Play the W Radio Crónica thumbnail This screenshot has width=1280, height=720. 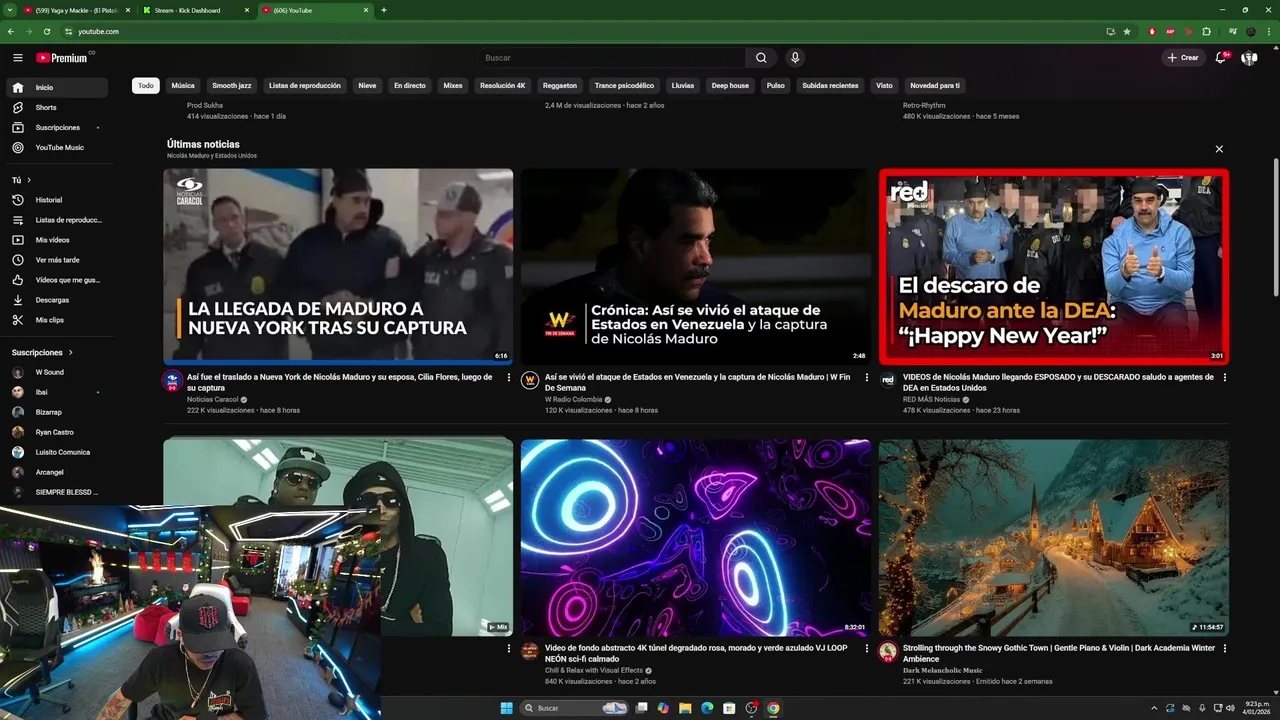695,266
